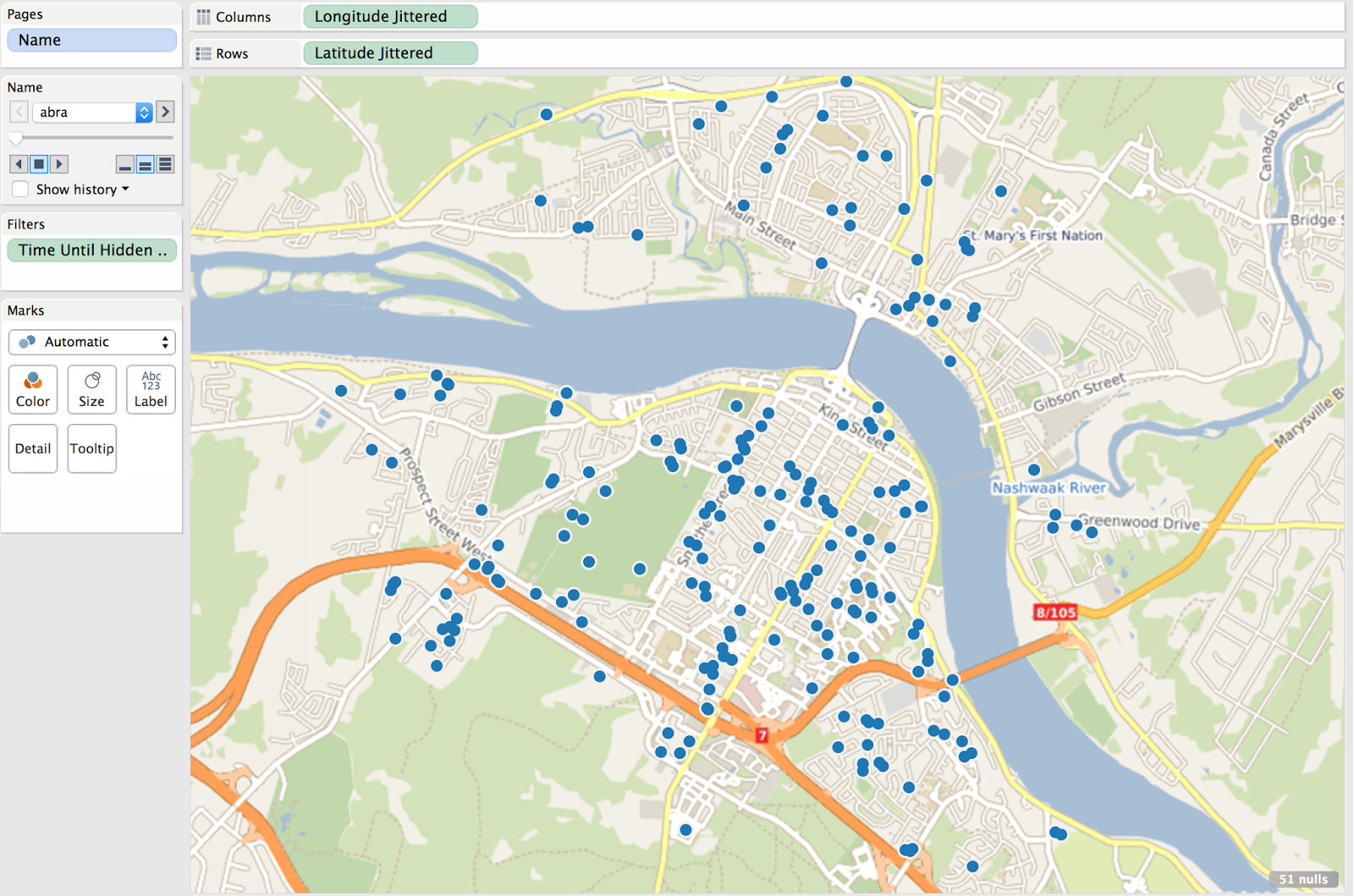Select Color on the Marks card

[x=32, y=389]
